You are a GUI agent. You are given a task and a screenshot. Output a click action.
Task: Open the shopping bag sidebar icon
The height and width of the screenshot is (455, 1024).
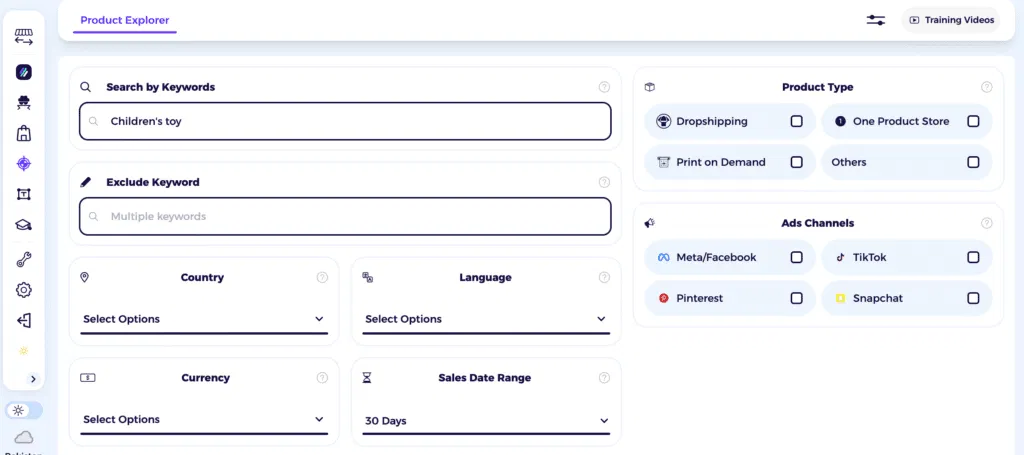(24, 133)
